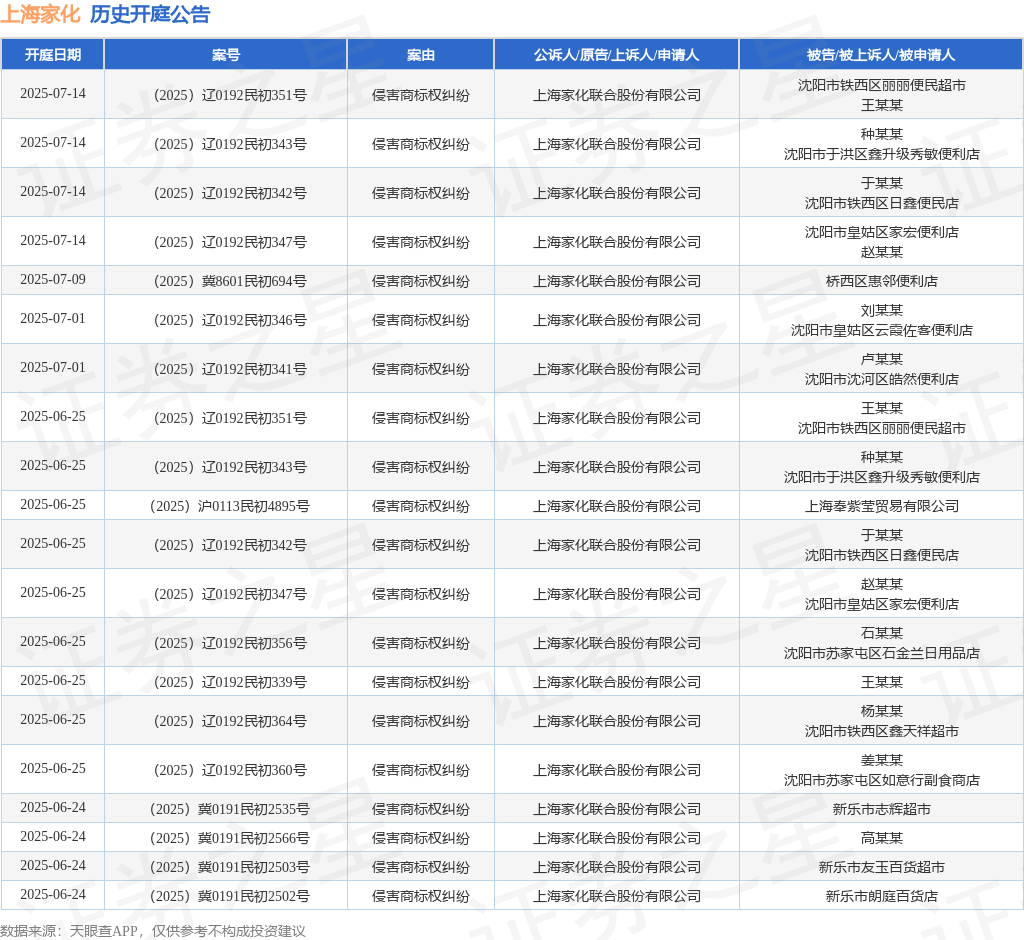Click case number (2025)辽0192民初339号

point(229,682)
